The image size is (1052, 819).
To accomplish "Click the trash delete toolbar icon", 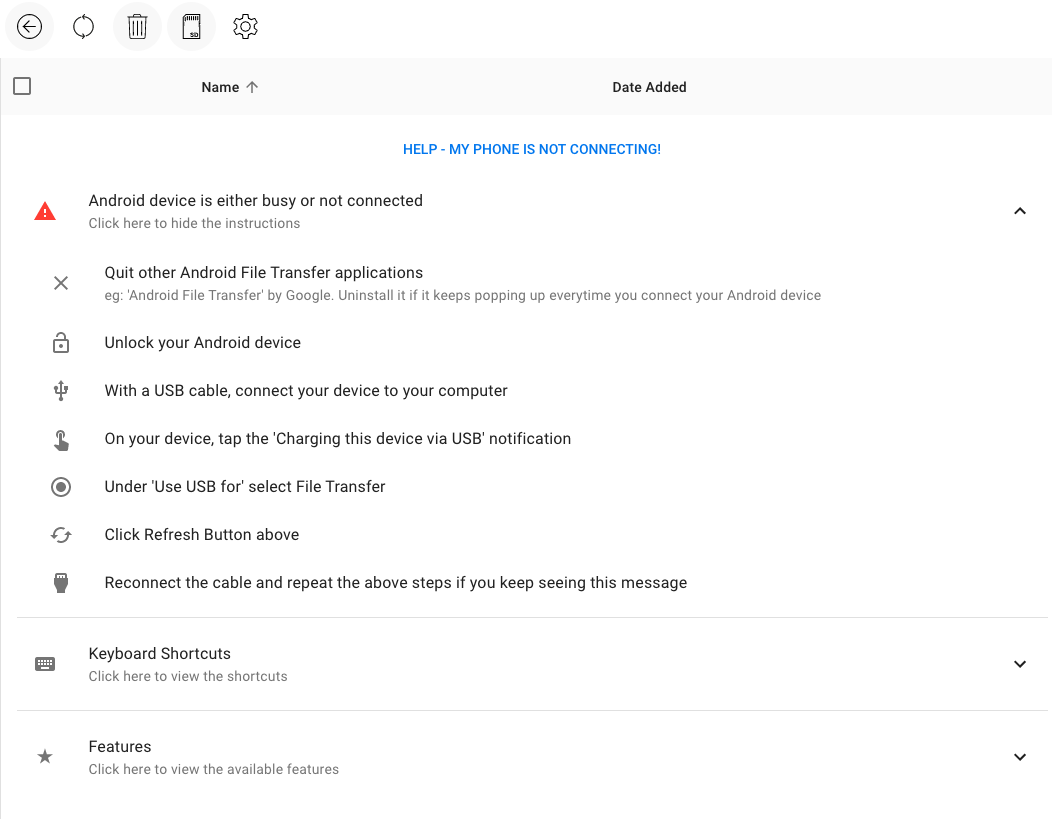I will tap(138, 27).
